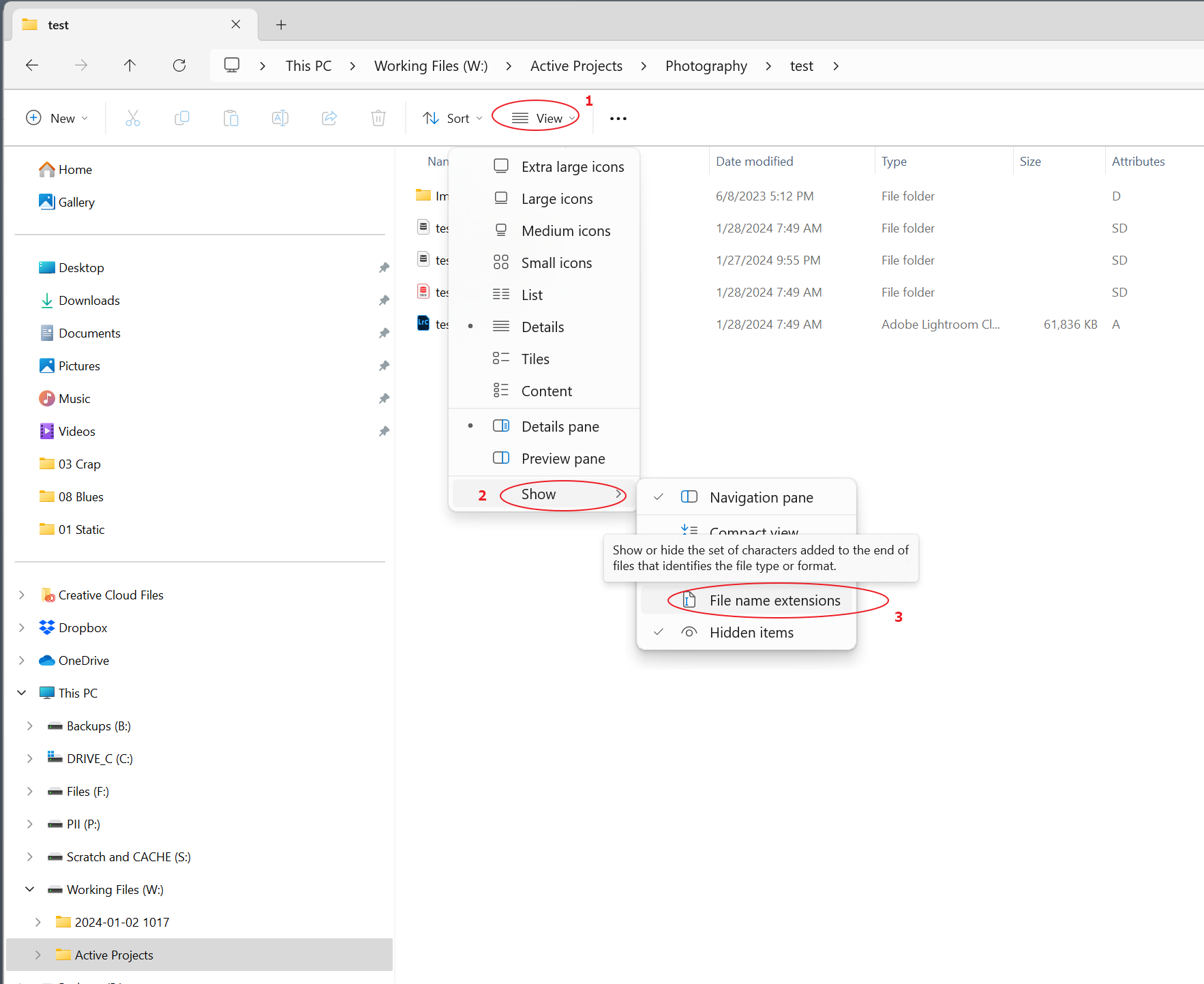
Task: Select Details view from the menu
Action: point(542,327)
